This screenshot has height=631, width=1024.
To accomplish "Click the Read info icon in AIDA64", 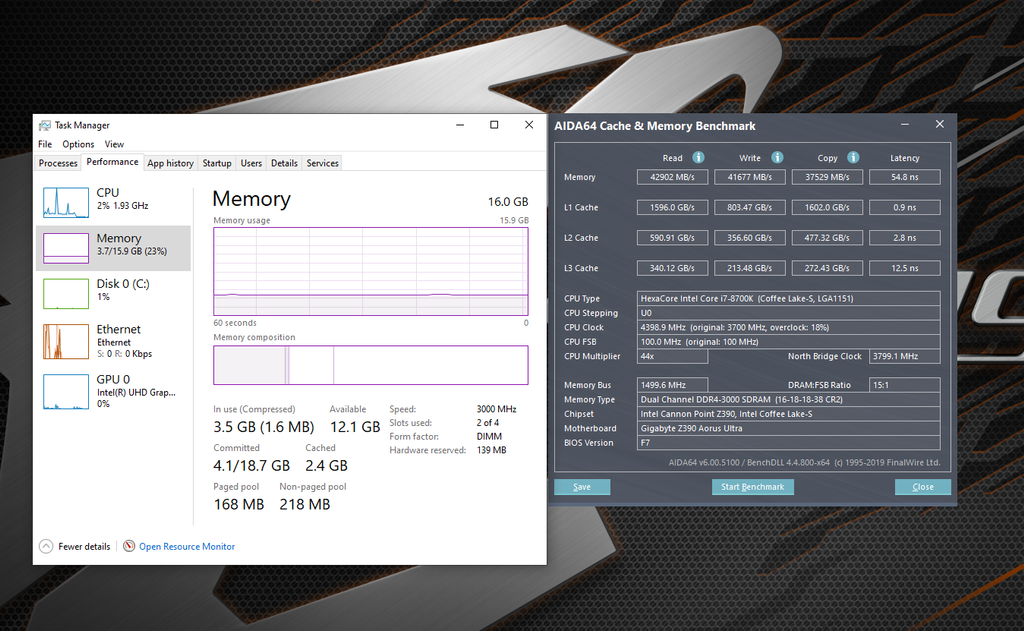I will pyautogui.click(x=698, y=157).
